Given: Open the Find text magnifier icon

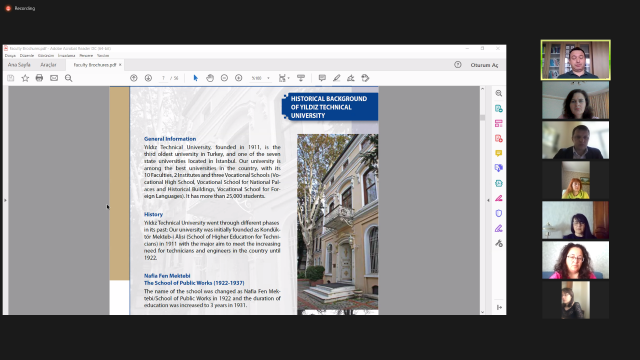Looking at the screenshot, I should click(x=69, y=78).
